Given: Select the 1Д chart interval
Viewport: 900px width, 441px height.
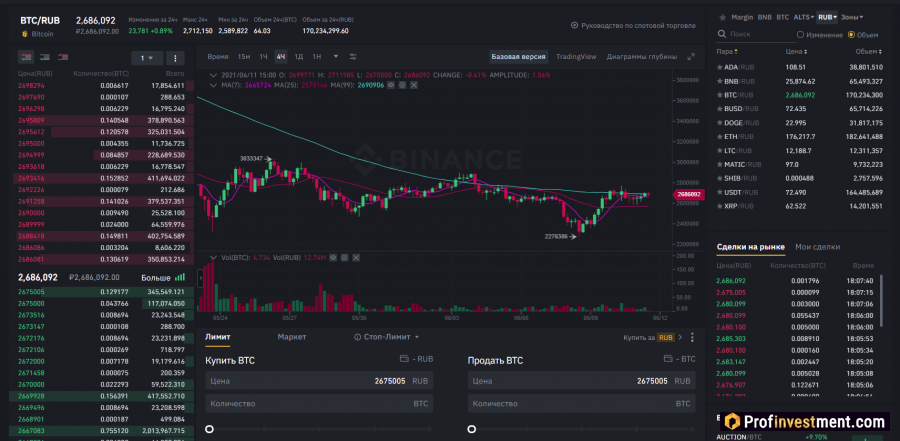Looking at the screenshot, I should click(x=298, y=57).
